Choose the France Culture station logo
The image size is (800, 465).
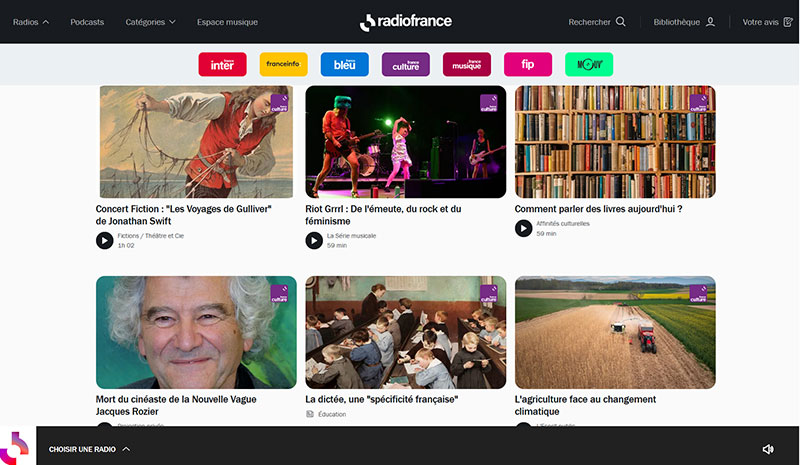[406, 64]
